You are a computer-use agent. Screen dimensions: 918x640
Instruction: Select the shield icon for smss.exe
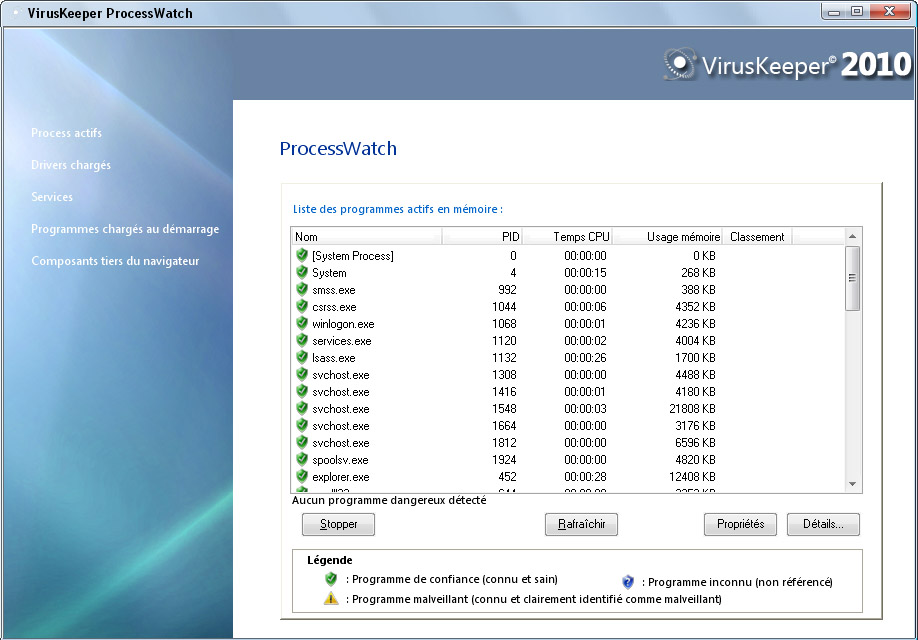(302, 289)
